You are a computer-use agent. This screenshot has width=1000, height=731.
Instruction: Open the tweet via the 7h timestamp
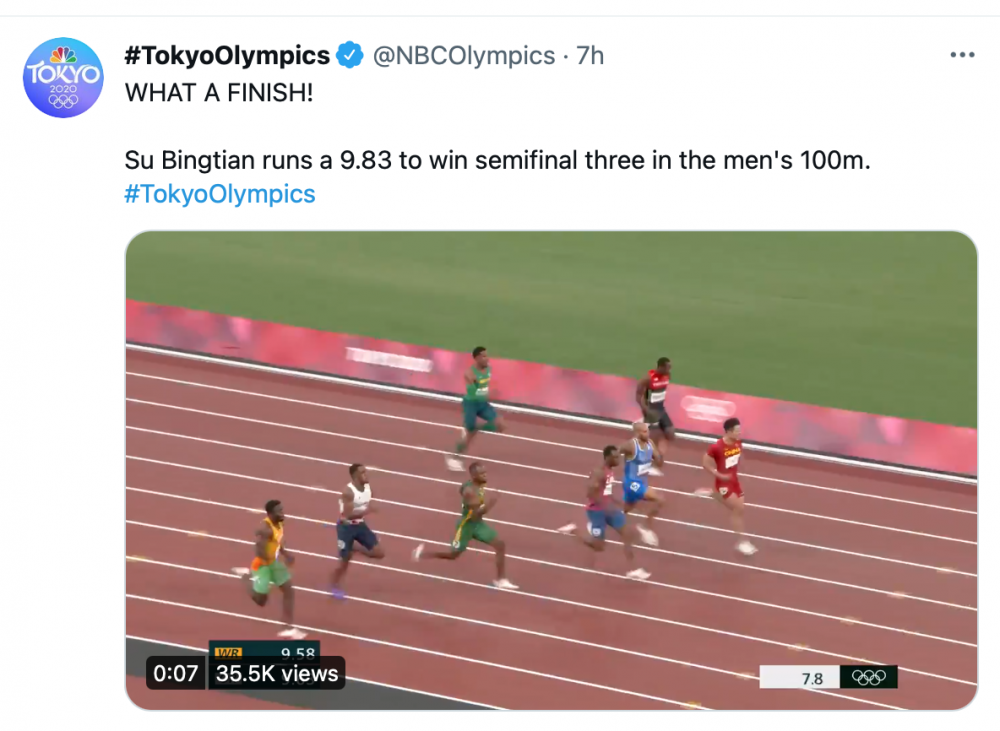590,56
